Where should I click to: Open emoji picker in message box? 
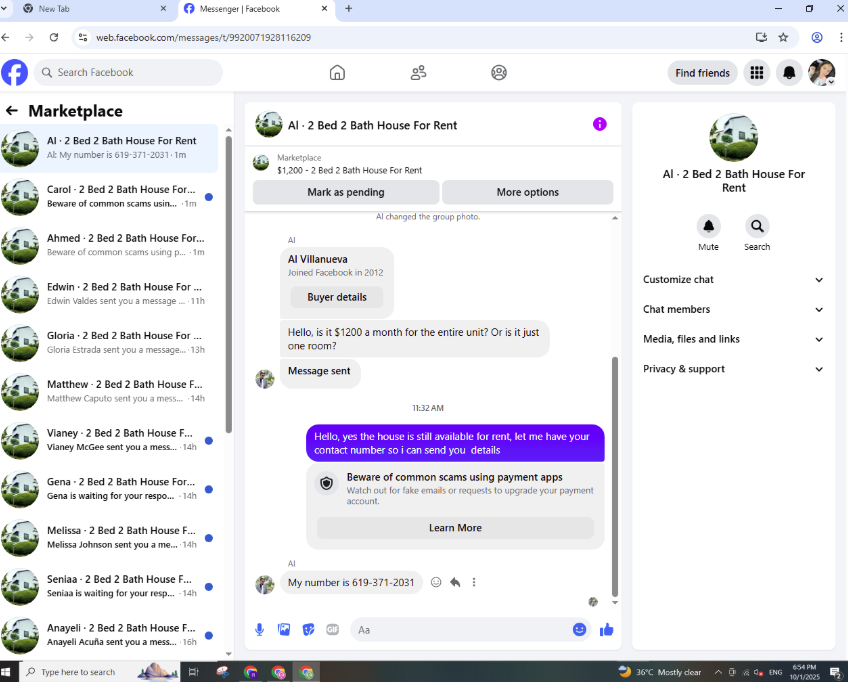579,630
